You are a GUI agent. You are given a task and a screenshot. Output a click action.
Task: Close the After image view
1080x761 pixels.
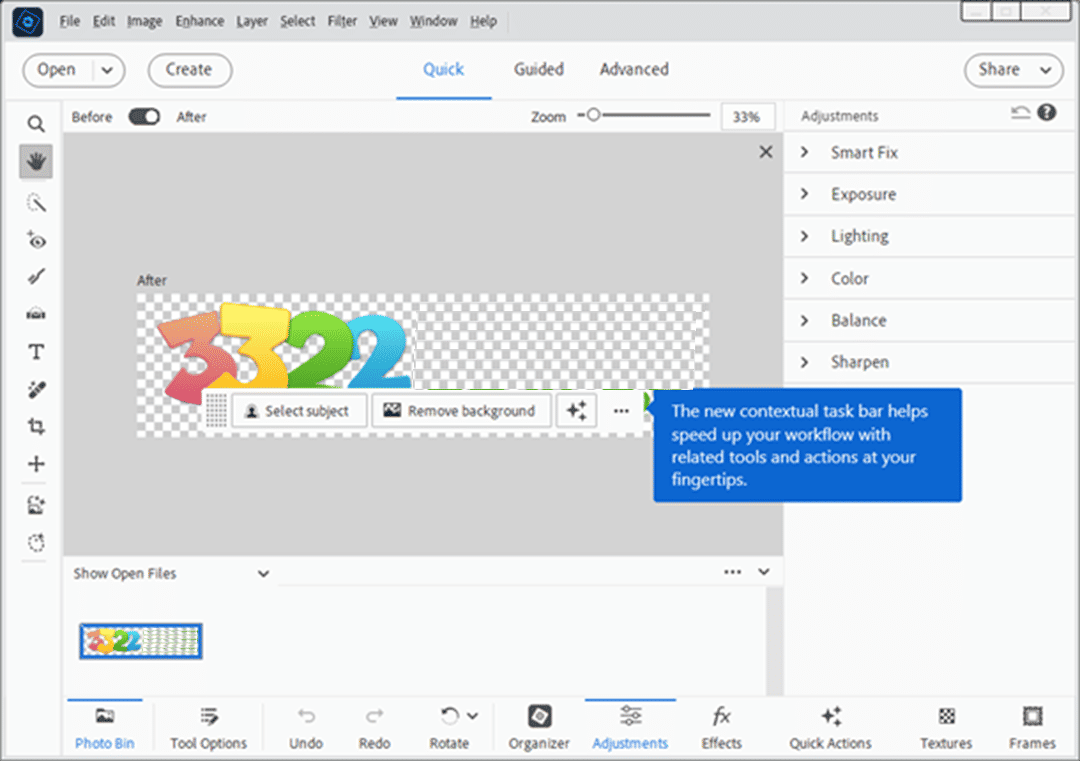[x=765, y=152]
